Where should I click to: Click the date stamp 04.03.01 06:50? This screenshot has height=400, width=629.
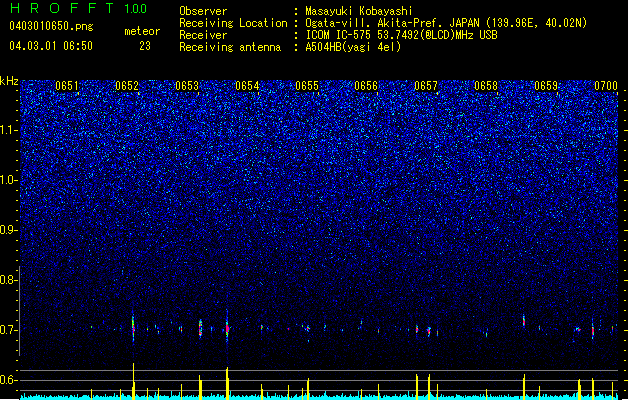coord(51,46)
